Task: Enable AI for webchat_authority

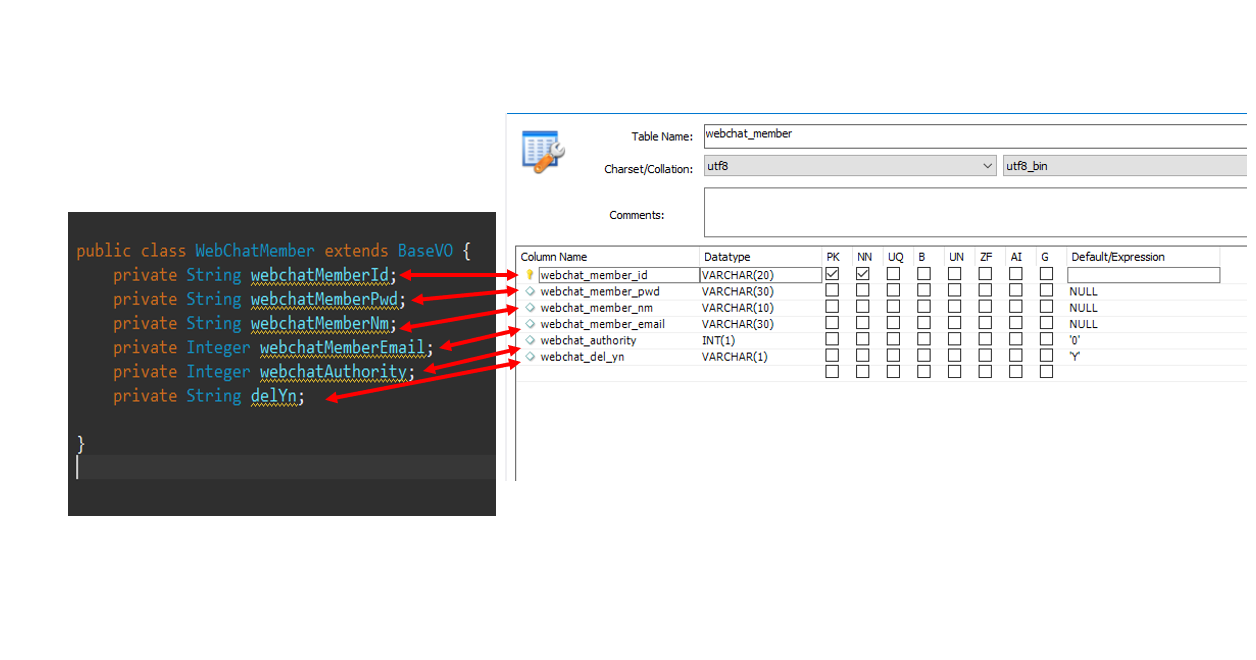Action: click(1016, 340)
